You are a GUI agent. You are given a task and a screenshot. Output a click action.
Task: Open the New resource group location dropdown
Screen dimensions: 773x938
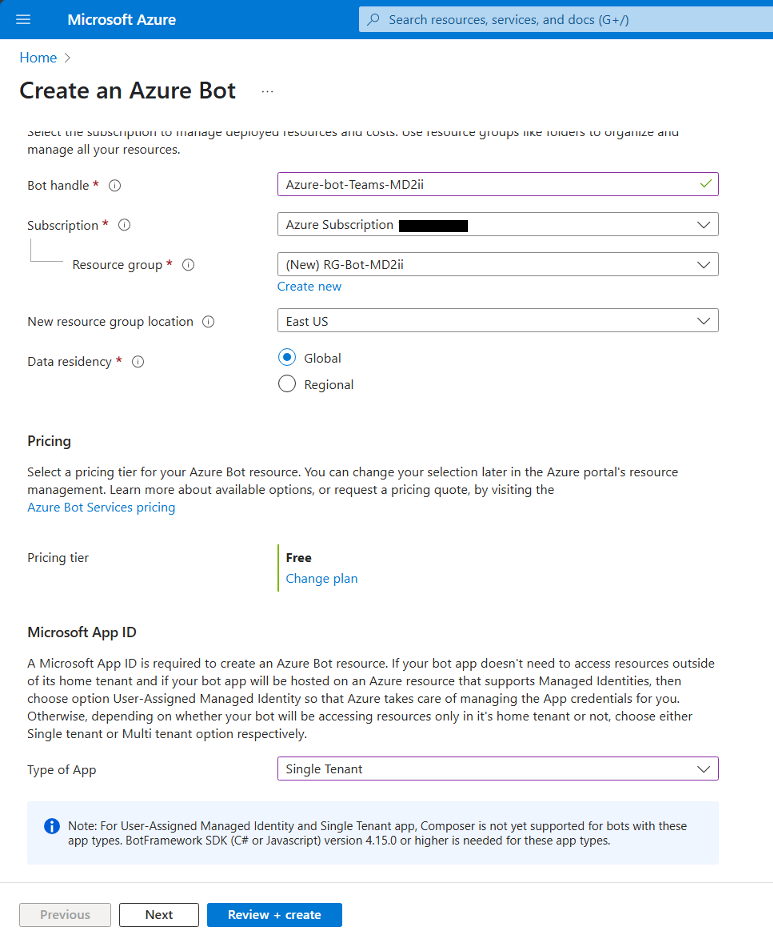tap(497, 321)
